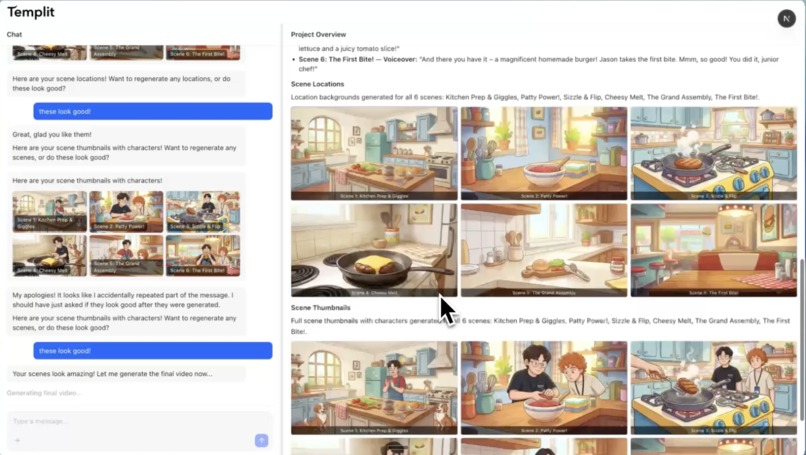Click the plus attachment icon
Image resolution: width=806 pixels, height=455 pixels.
pos(17,440)
